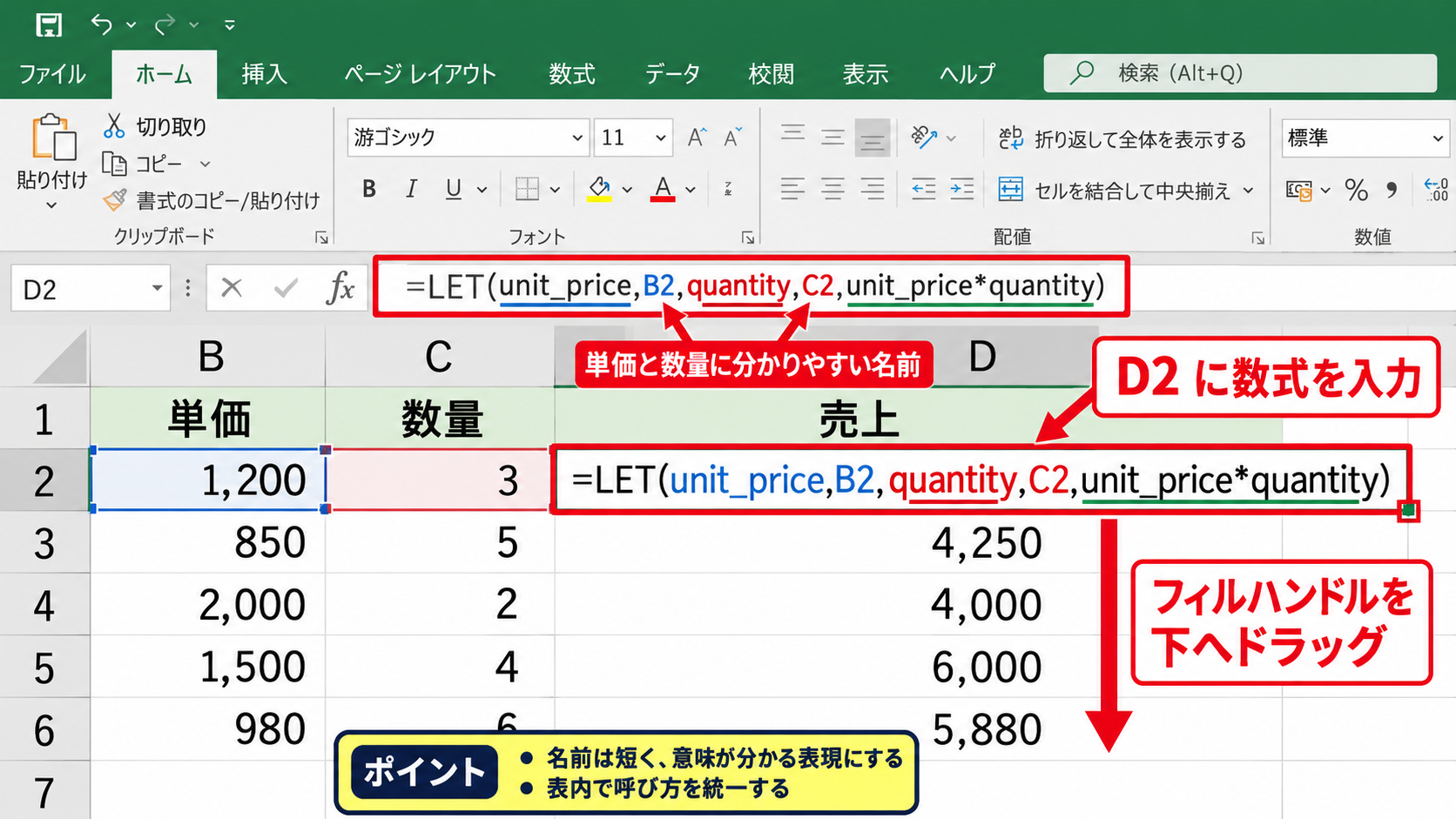The width and height of the screenshot is (1456, 819).
Task: Click セルを結合して中央揃え merge button
Action: pyautogui.click(x=1115, y=190)
